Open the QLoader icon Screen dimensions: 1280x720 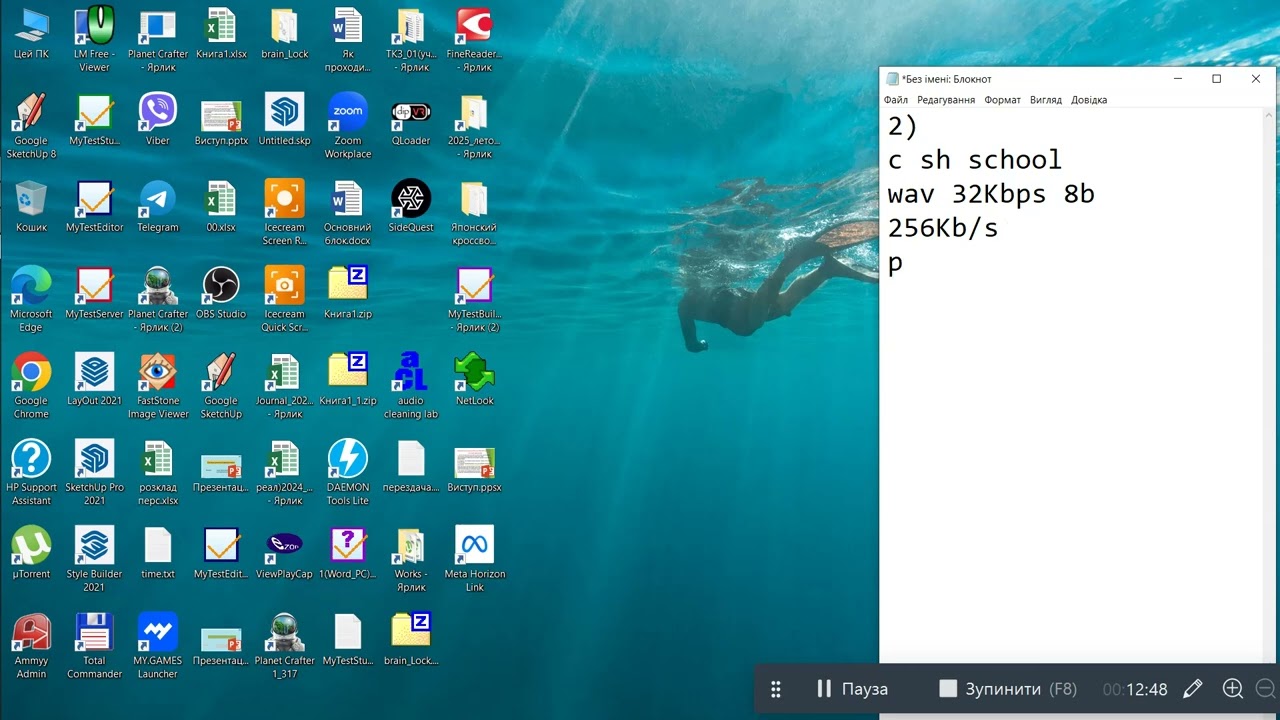(x=411, y=119)
